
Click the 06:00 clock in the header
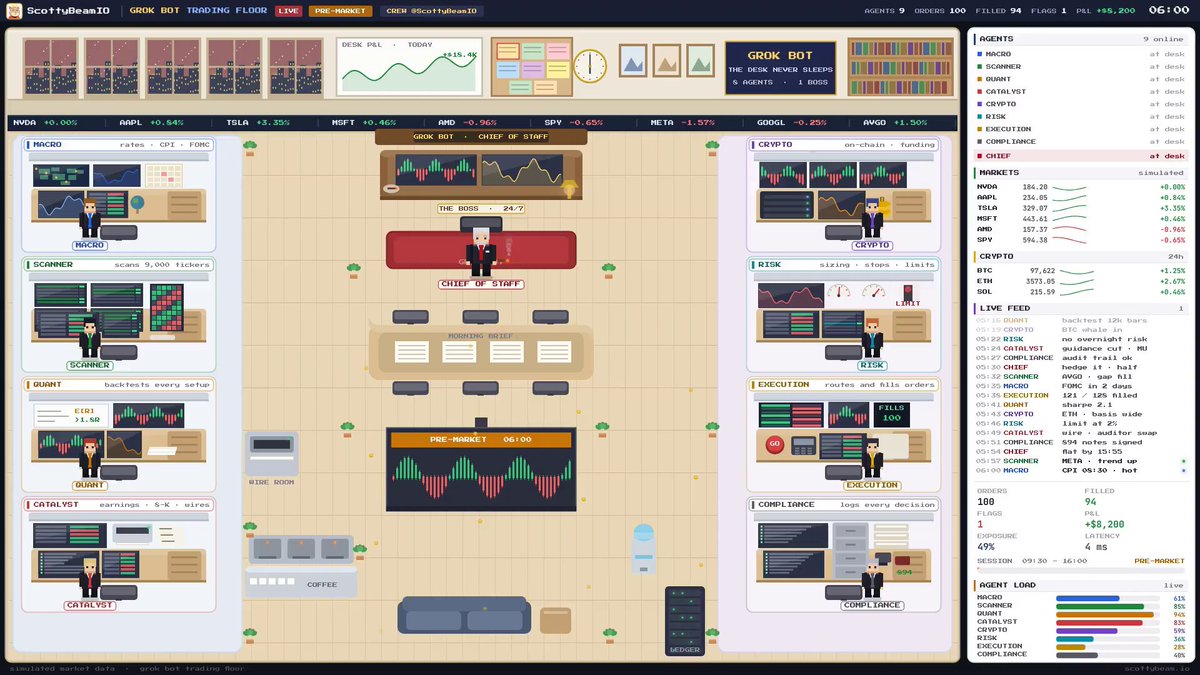[1168, 11]
